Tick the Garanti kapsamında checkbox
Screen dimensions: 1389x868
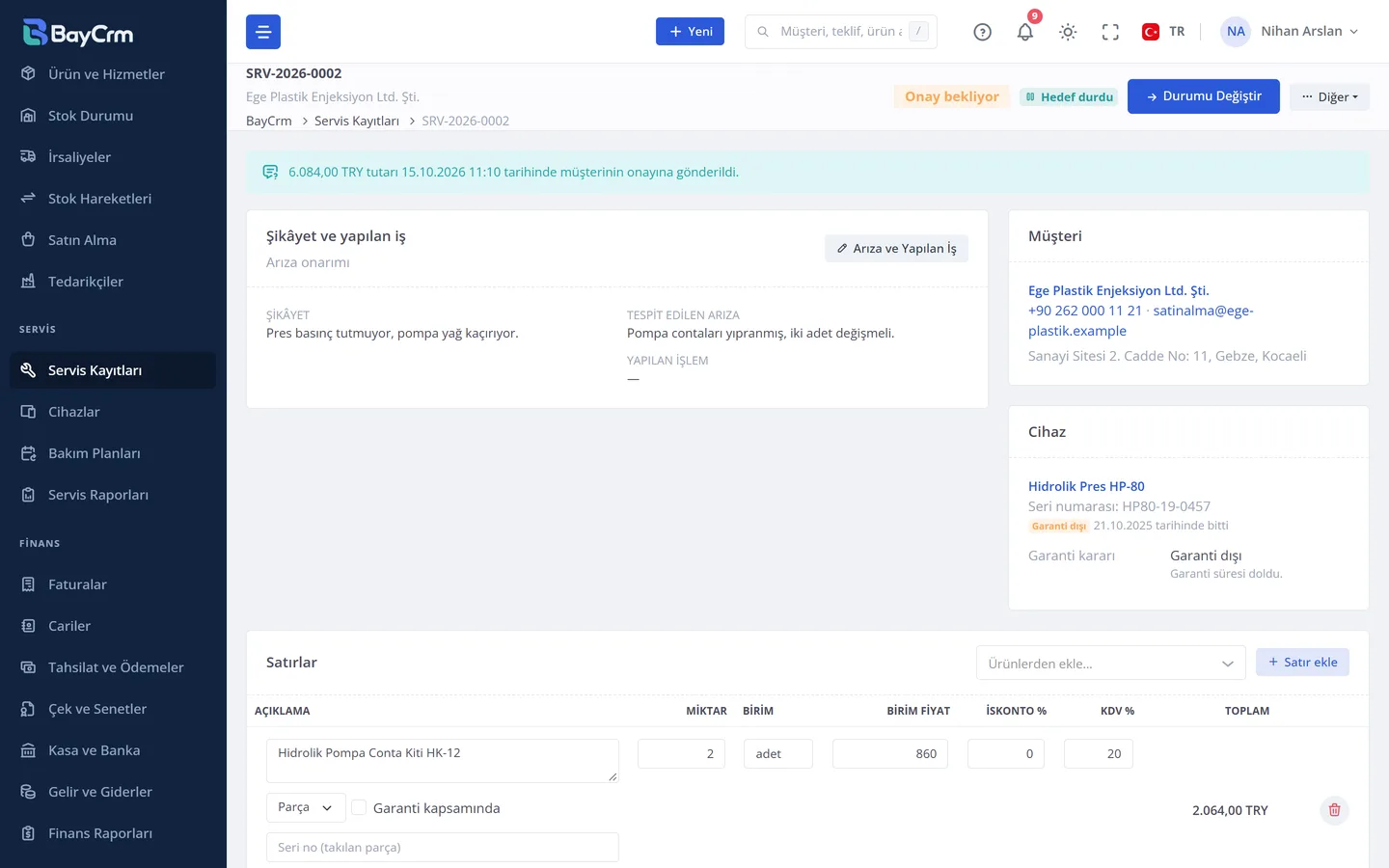[359, 808]
